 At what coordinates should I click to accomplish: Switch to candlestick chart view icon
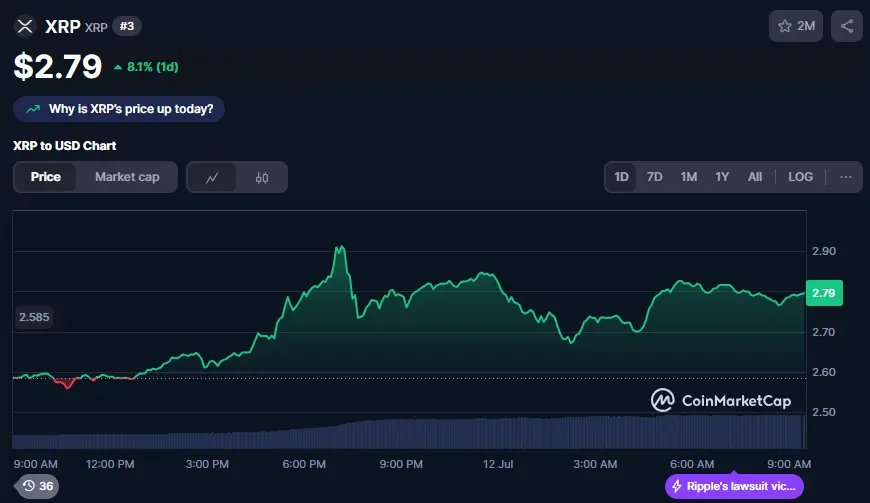click(x=262, y=177)
